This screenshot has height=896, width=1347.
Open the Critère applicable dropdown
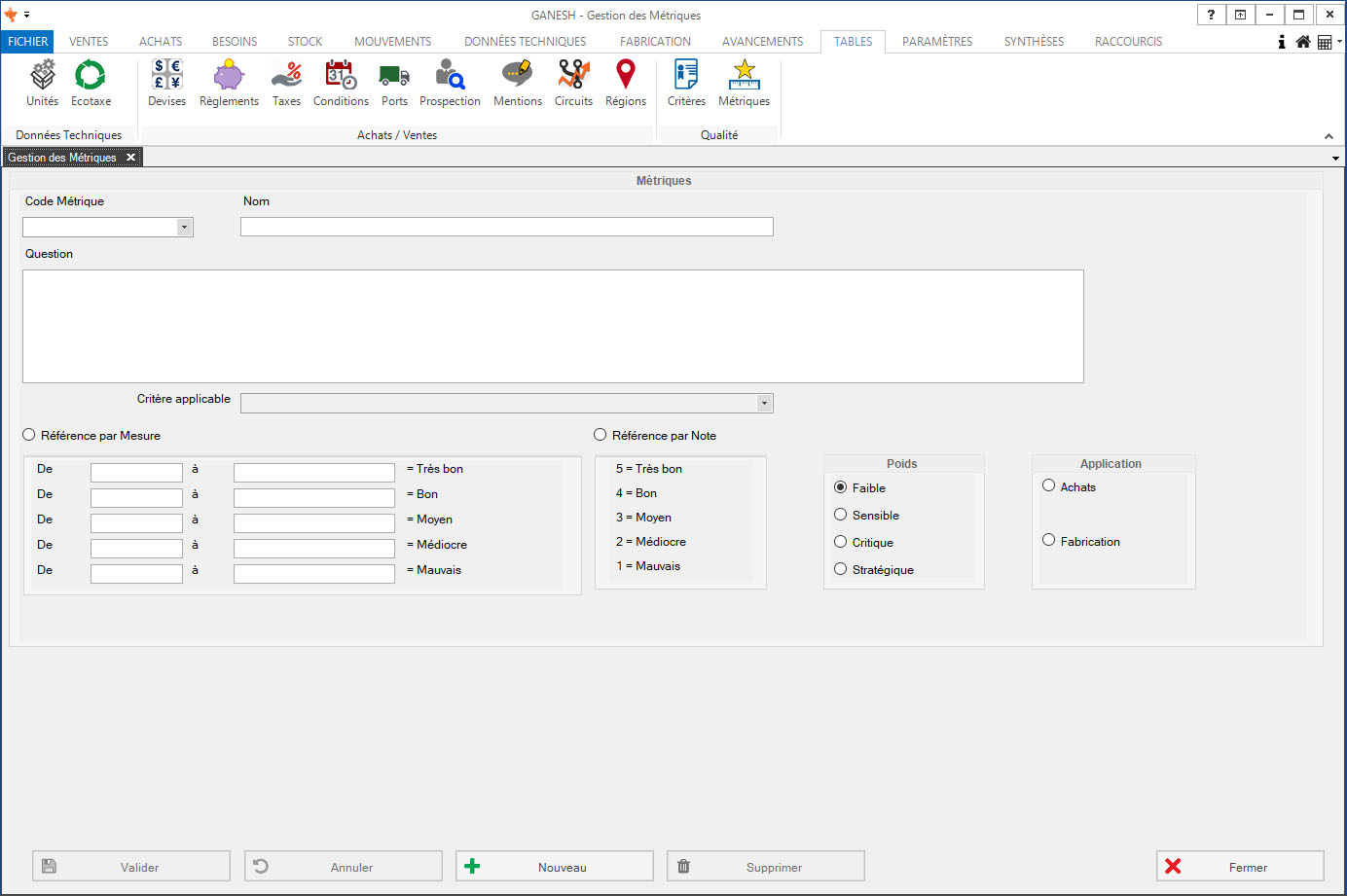click(x=764, y=403)
